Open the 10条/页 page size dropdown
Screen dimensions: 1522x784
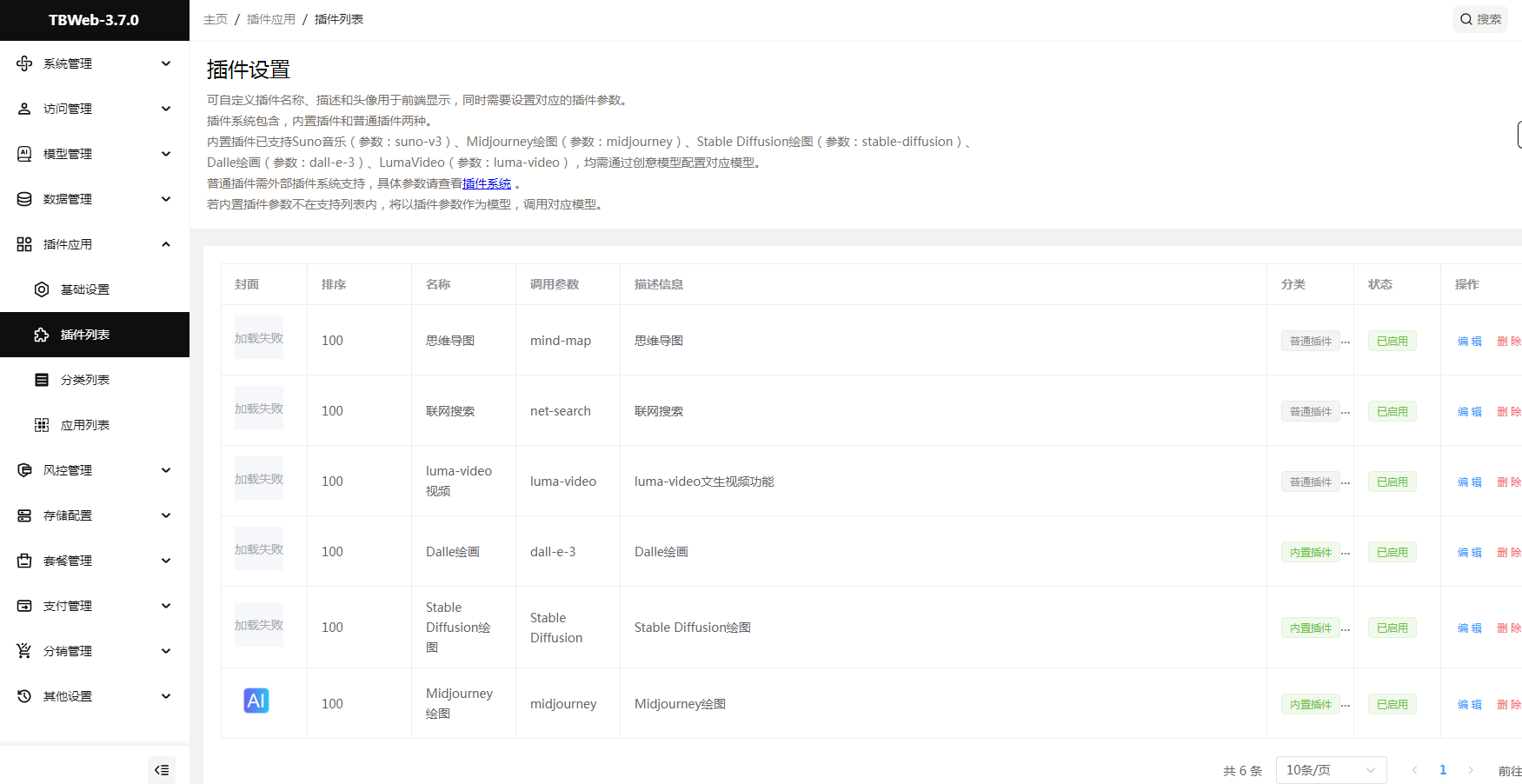[x=1331, y=770]
